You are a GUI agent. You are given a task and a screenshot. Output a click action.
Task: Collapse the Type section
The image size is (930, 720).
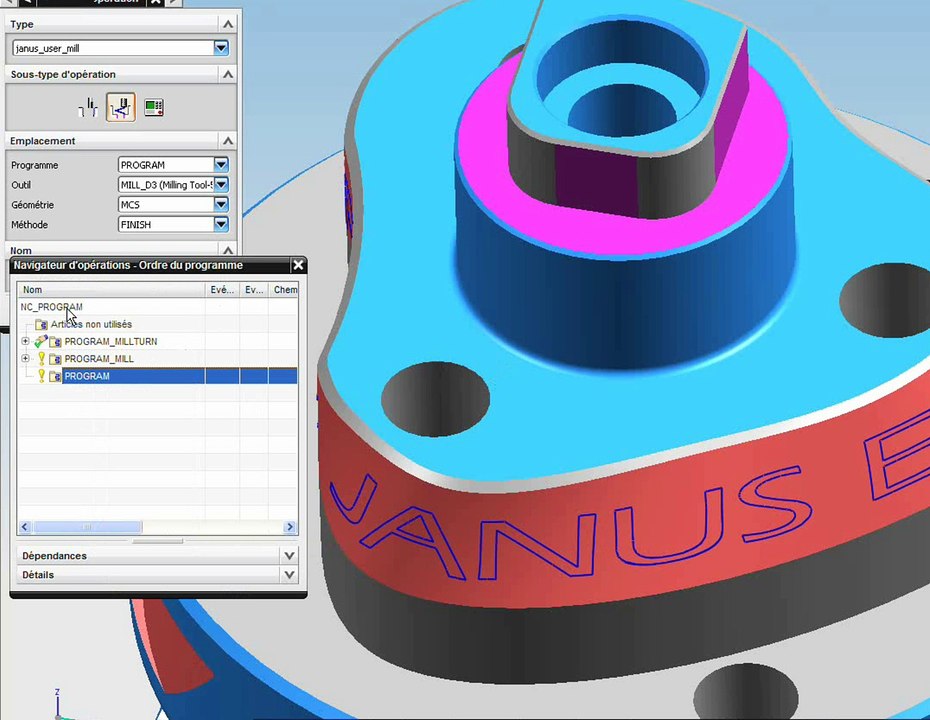[x=228, y=24]
